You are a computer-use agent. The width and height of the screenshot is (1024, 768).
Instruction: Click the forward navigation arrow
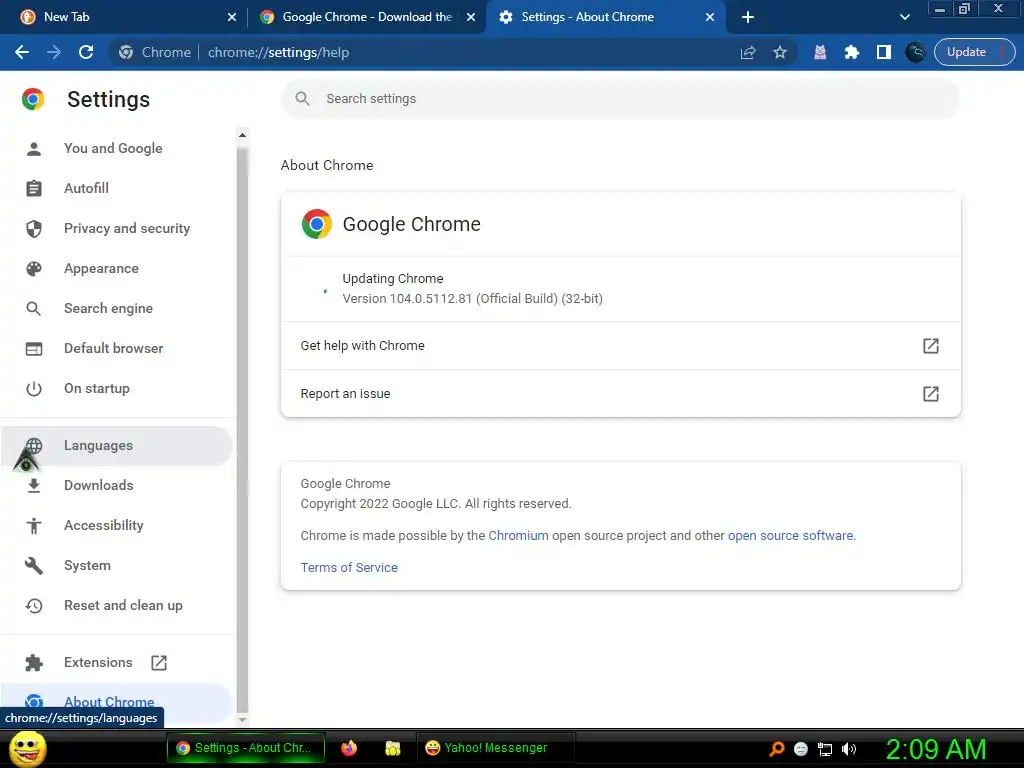[x=54, y=52]
